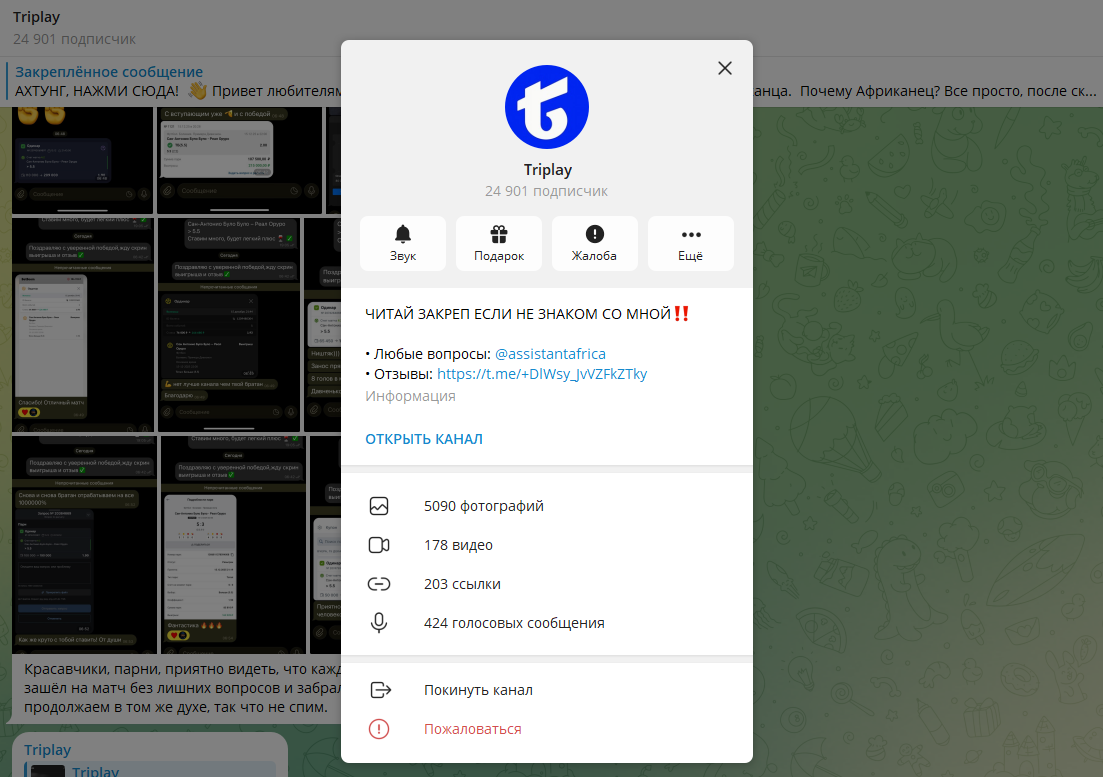Choose Покинуть канал
The width and height of the screenshot is (1103, 777).
pyautogui.click(x=478, y=690)
